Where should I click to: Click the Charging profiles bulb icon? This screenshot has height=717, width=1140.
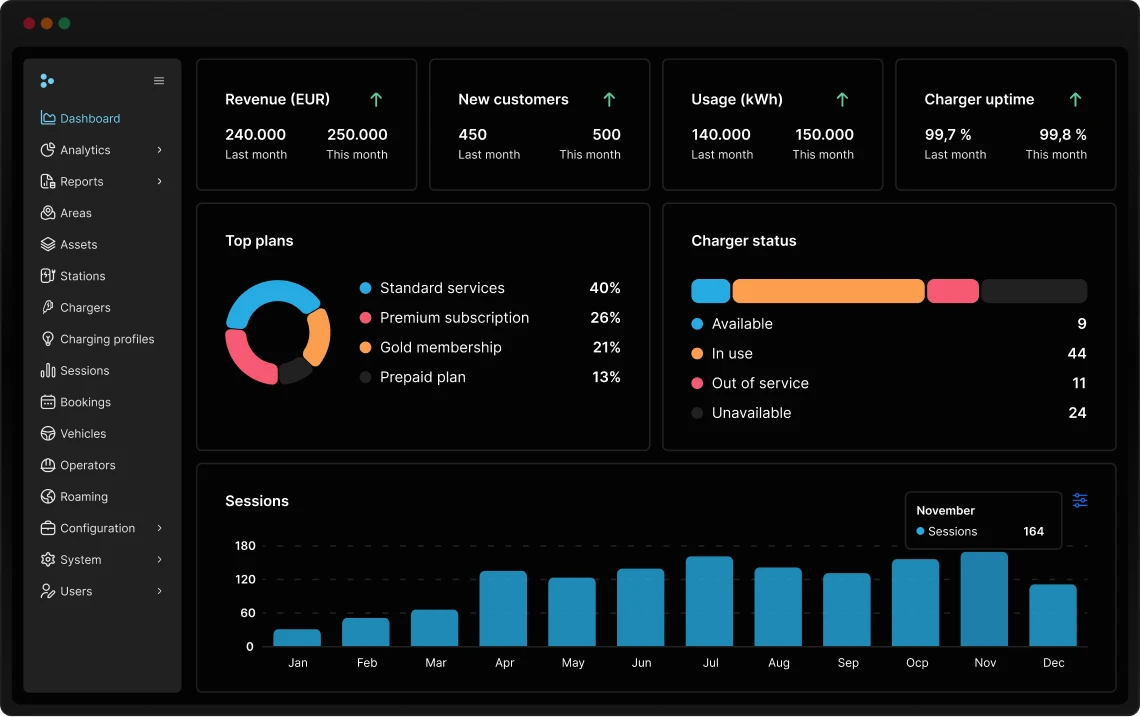[48, 339]
